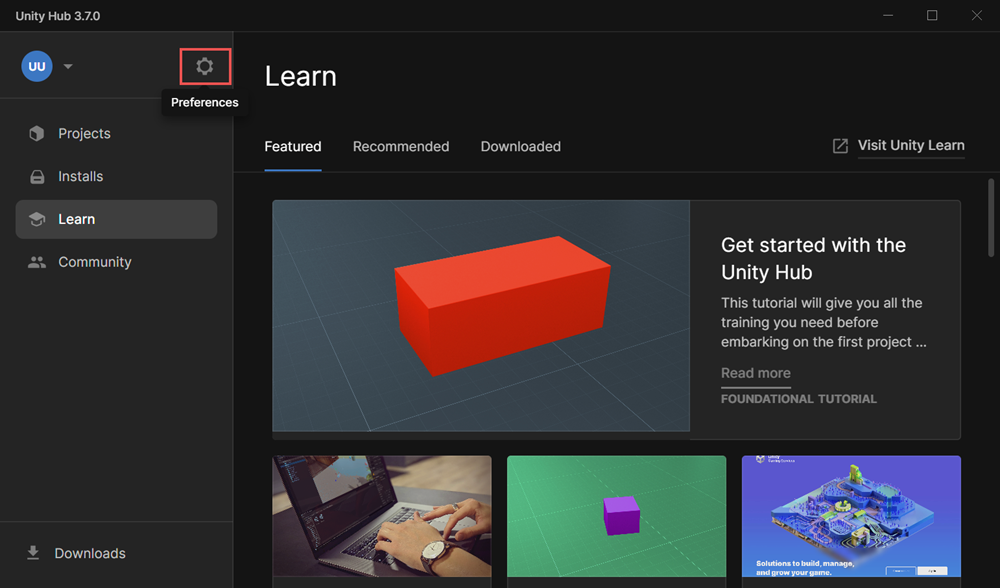Click the Learn content scrollbar

click(991, 218)
